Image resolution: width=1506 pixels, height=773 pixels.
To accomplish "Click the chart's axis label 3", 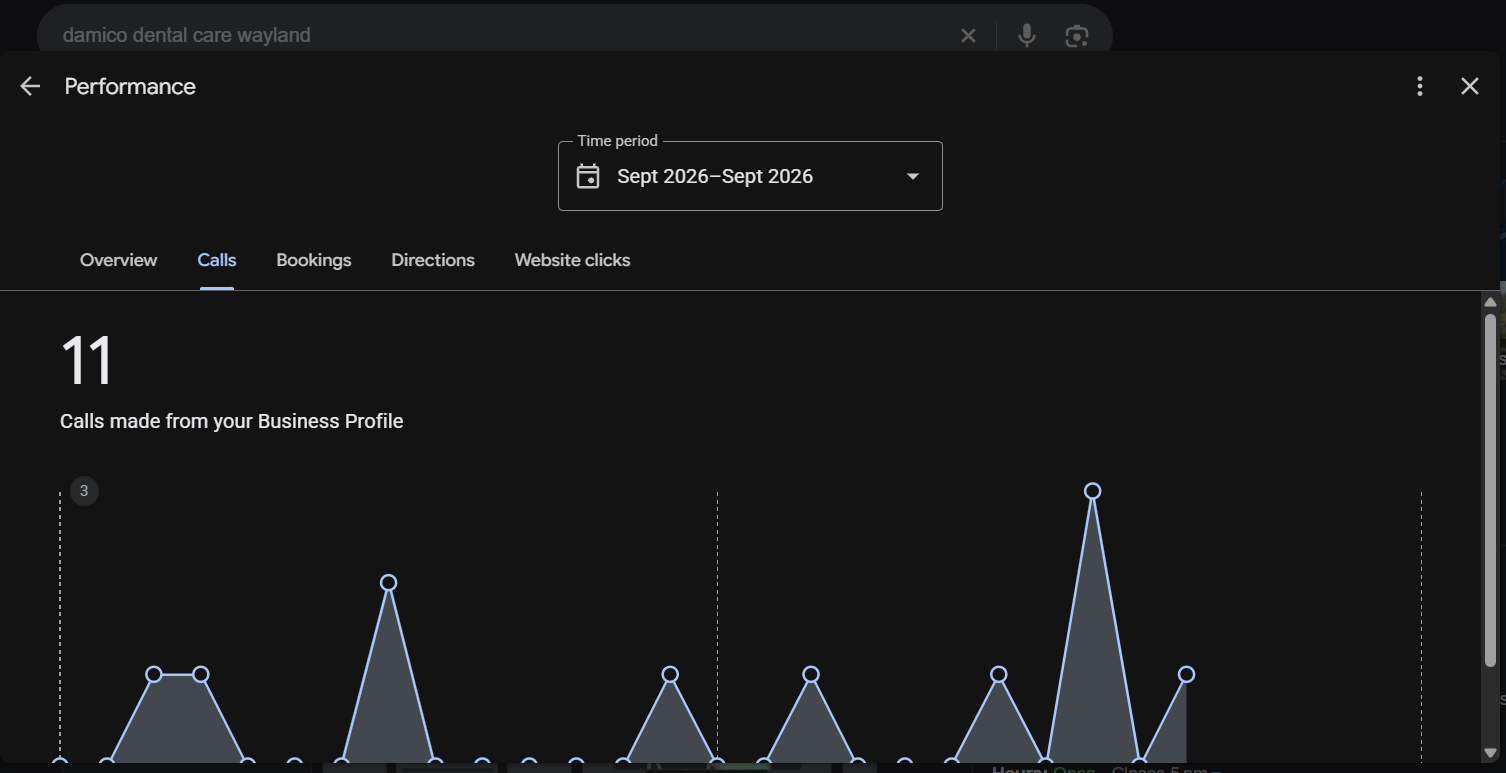I will point(84,491).
